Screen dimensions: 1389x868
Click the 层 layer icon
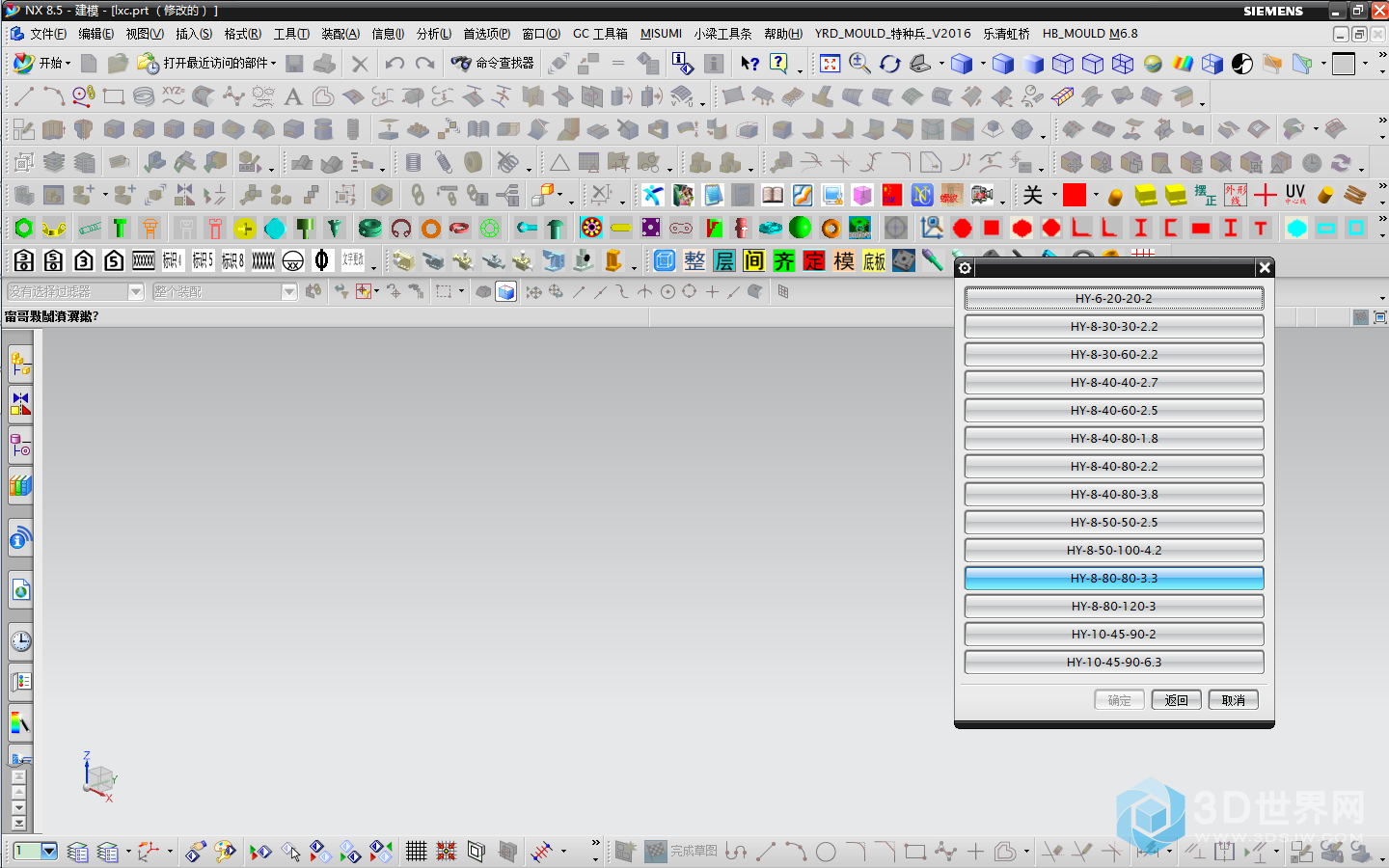point(724,261)
